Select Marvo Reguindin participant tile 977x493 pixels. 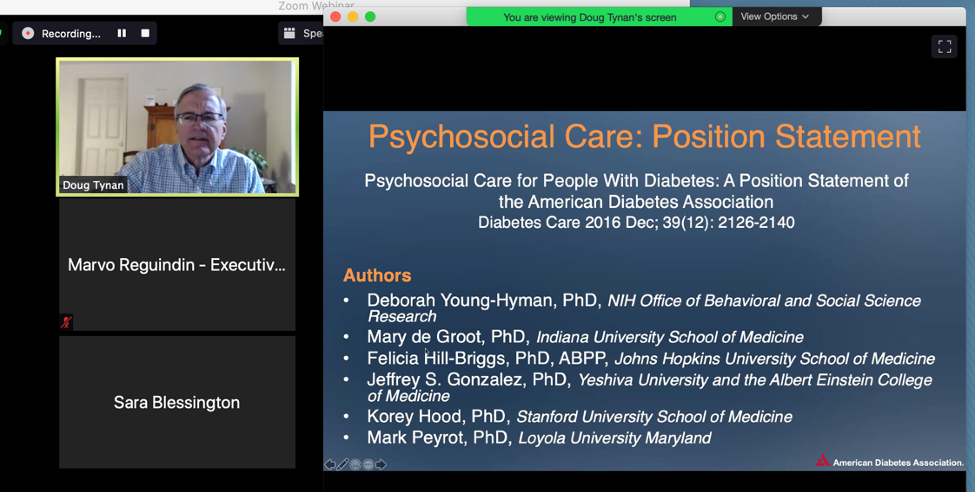[x=177, y=265]
